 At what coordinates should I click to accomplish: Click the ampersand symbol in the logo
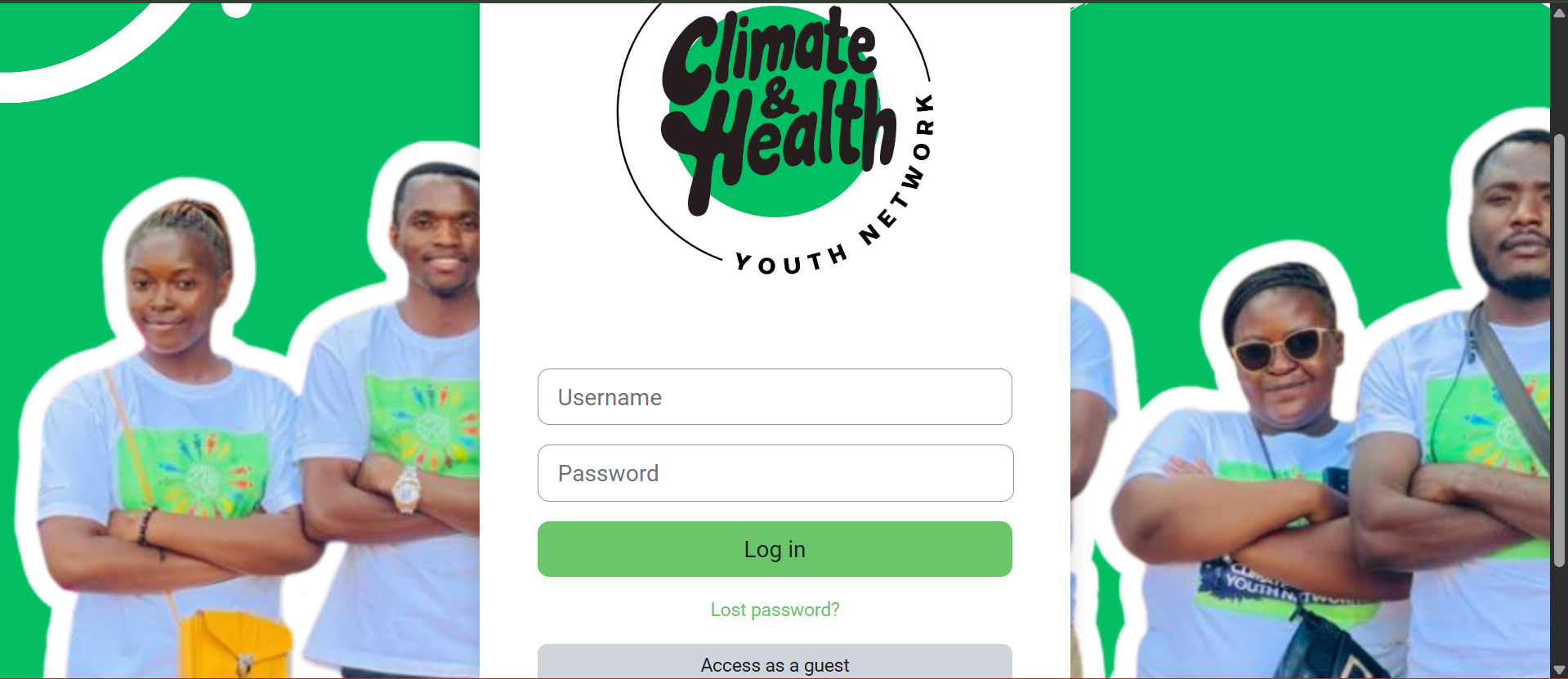tap(777, 98)
